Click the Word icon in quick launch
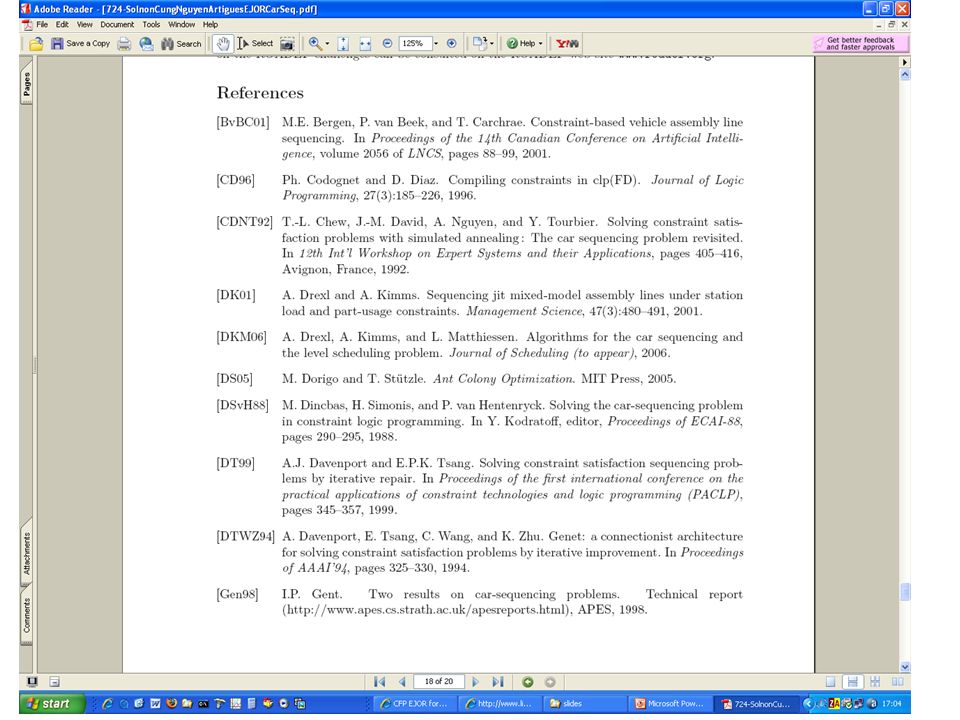Image resolution: width=960 pixels, height=720 pixels. tap(156, 703)
